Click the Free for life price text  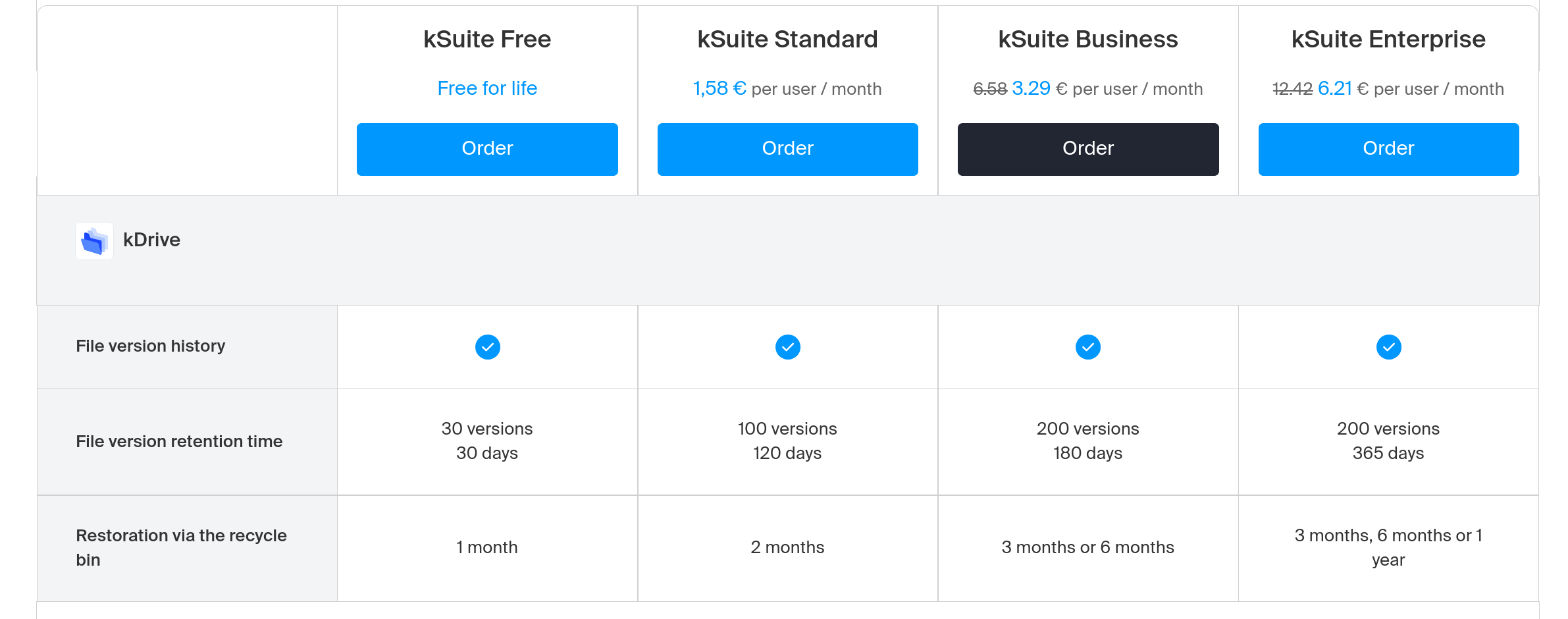tap(487, 88)
